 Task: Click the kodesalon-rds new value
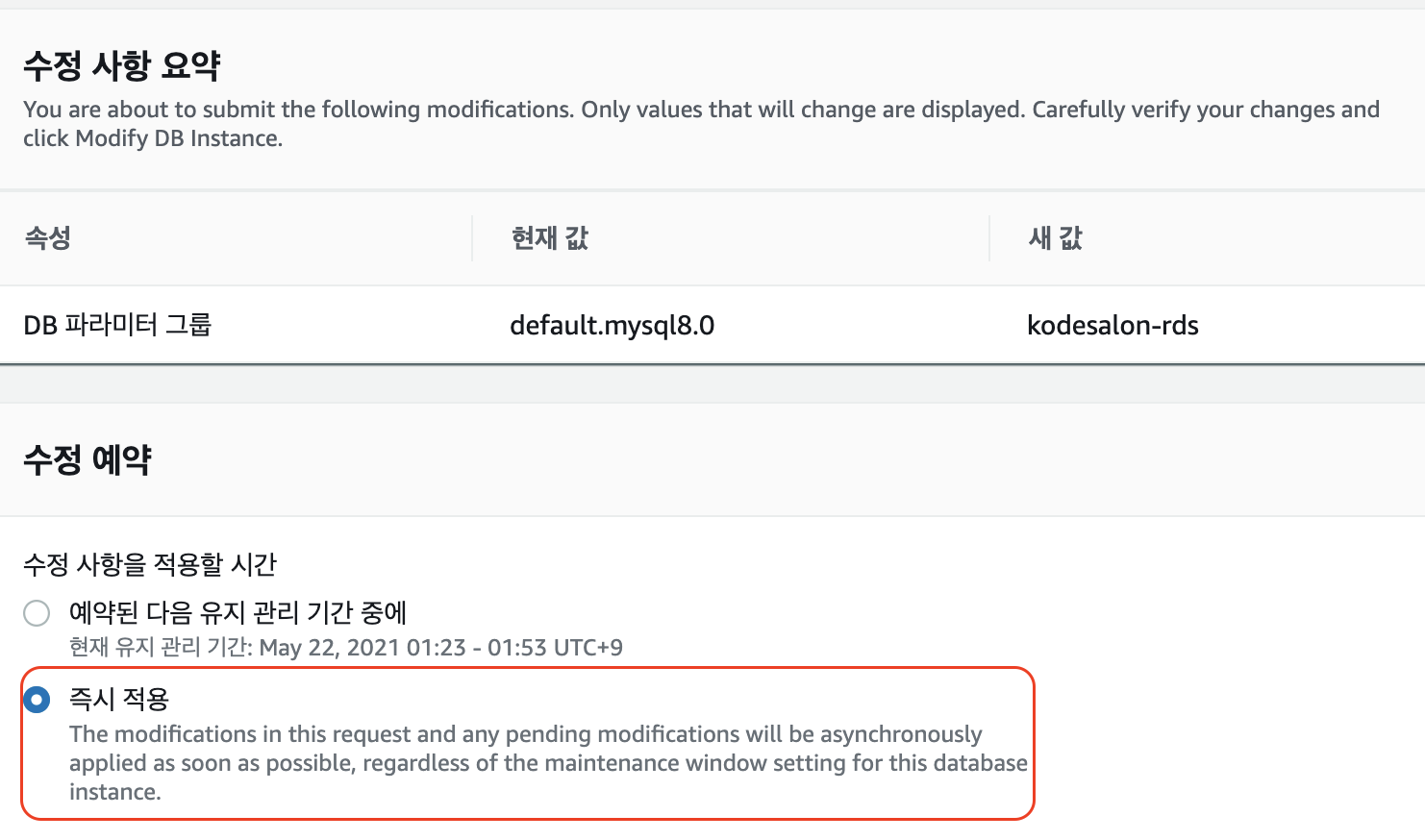point(1112,325)
